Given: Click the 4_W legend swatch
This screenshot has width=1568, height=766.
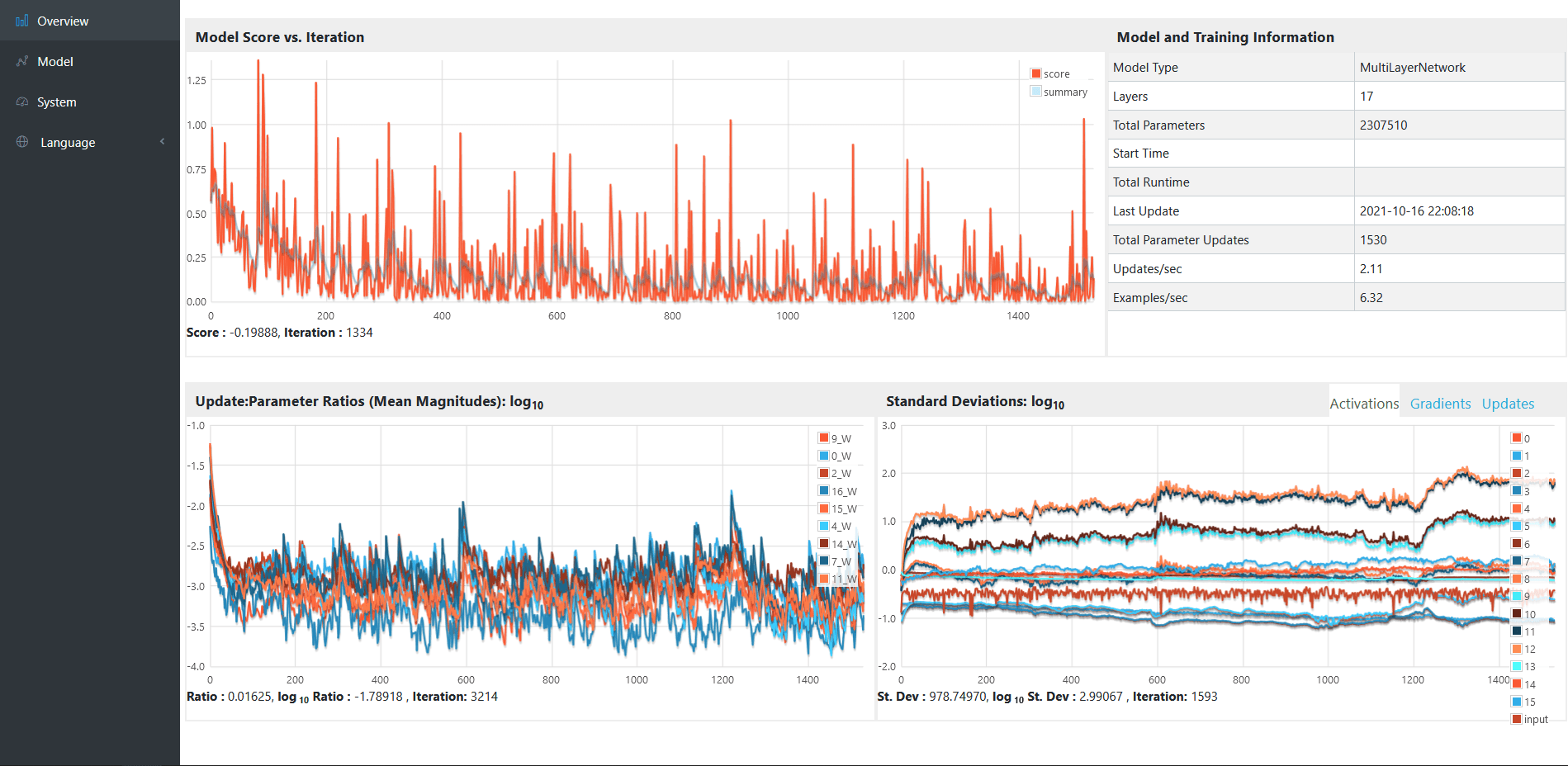Looking at the screenshot, I should (823, 526).
